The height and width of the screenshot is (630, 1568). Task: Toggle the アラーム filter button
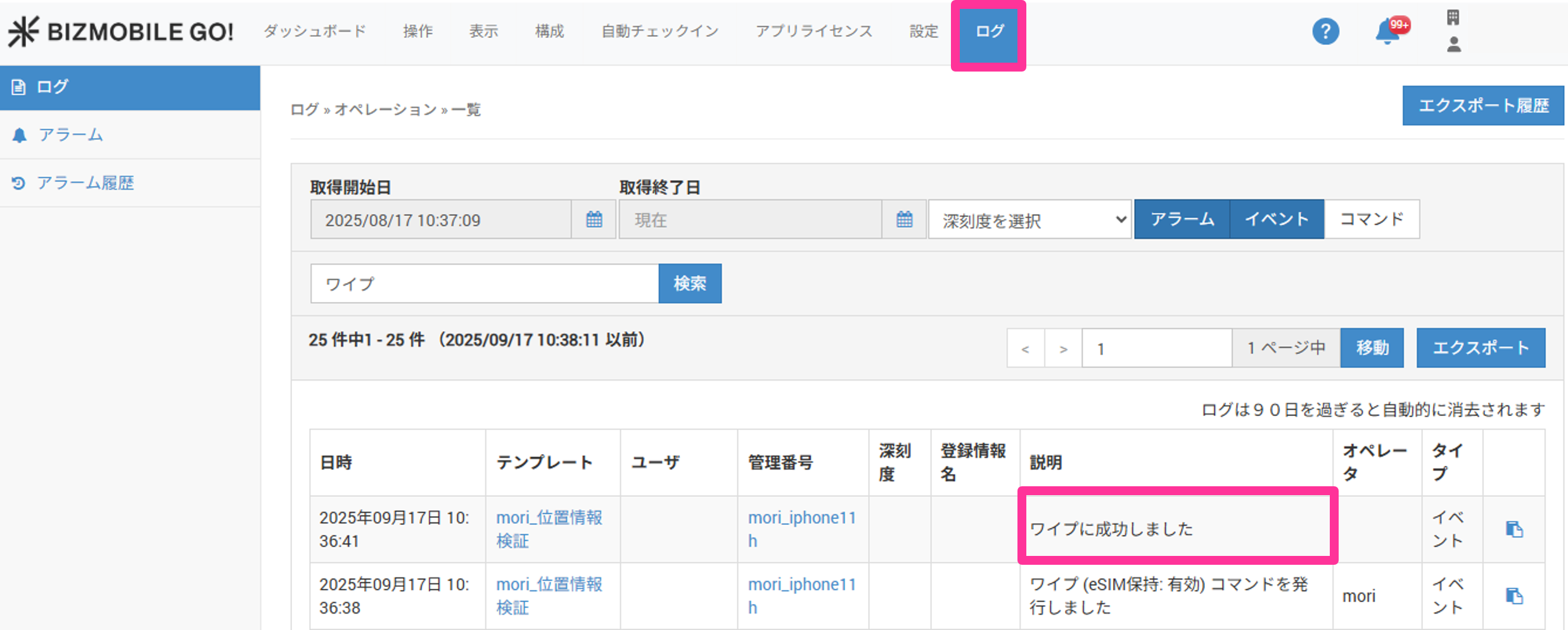1182,219
